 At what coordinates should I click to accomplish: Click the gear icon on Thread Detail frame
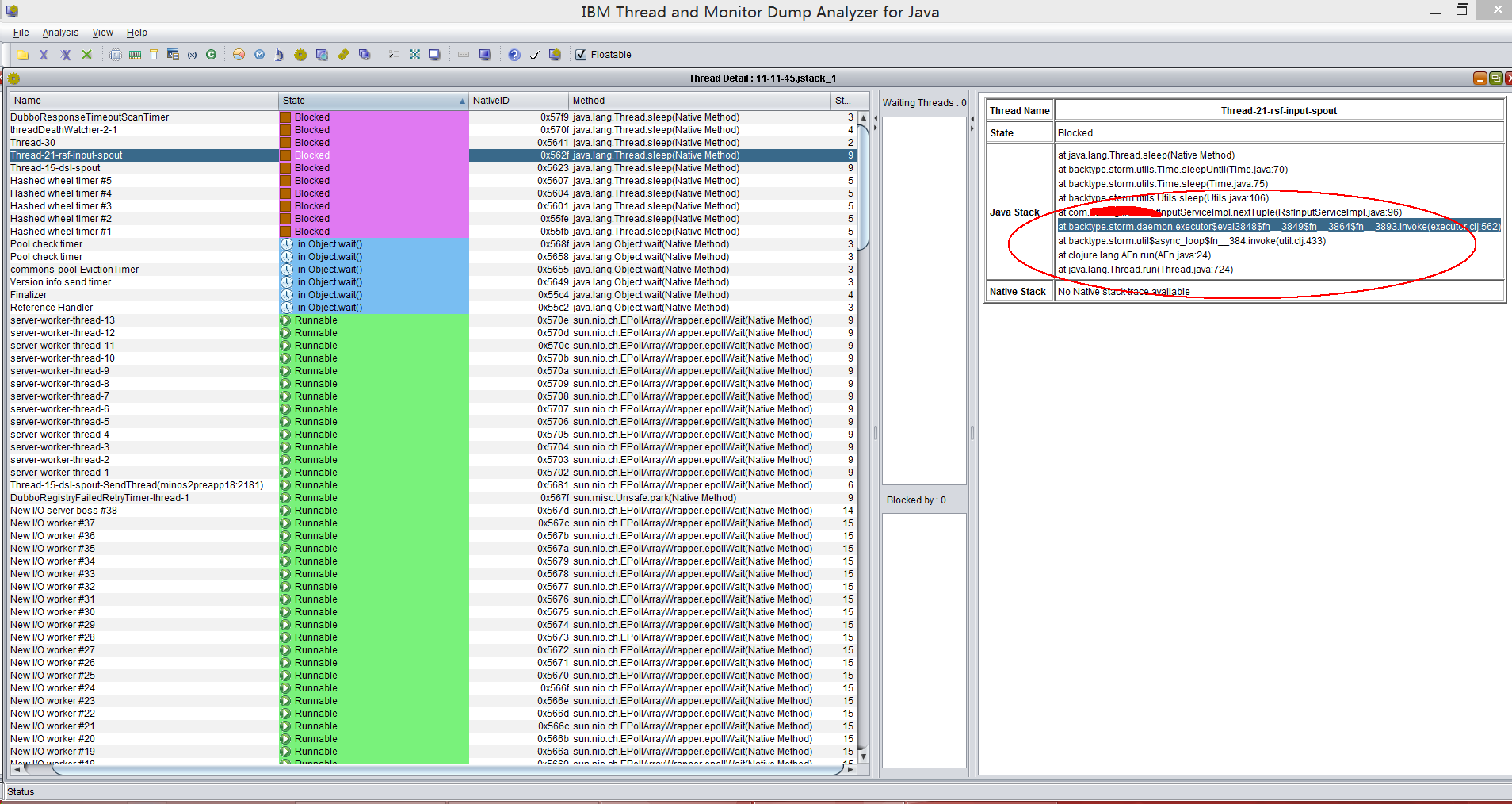(x=13, y=78)
